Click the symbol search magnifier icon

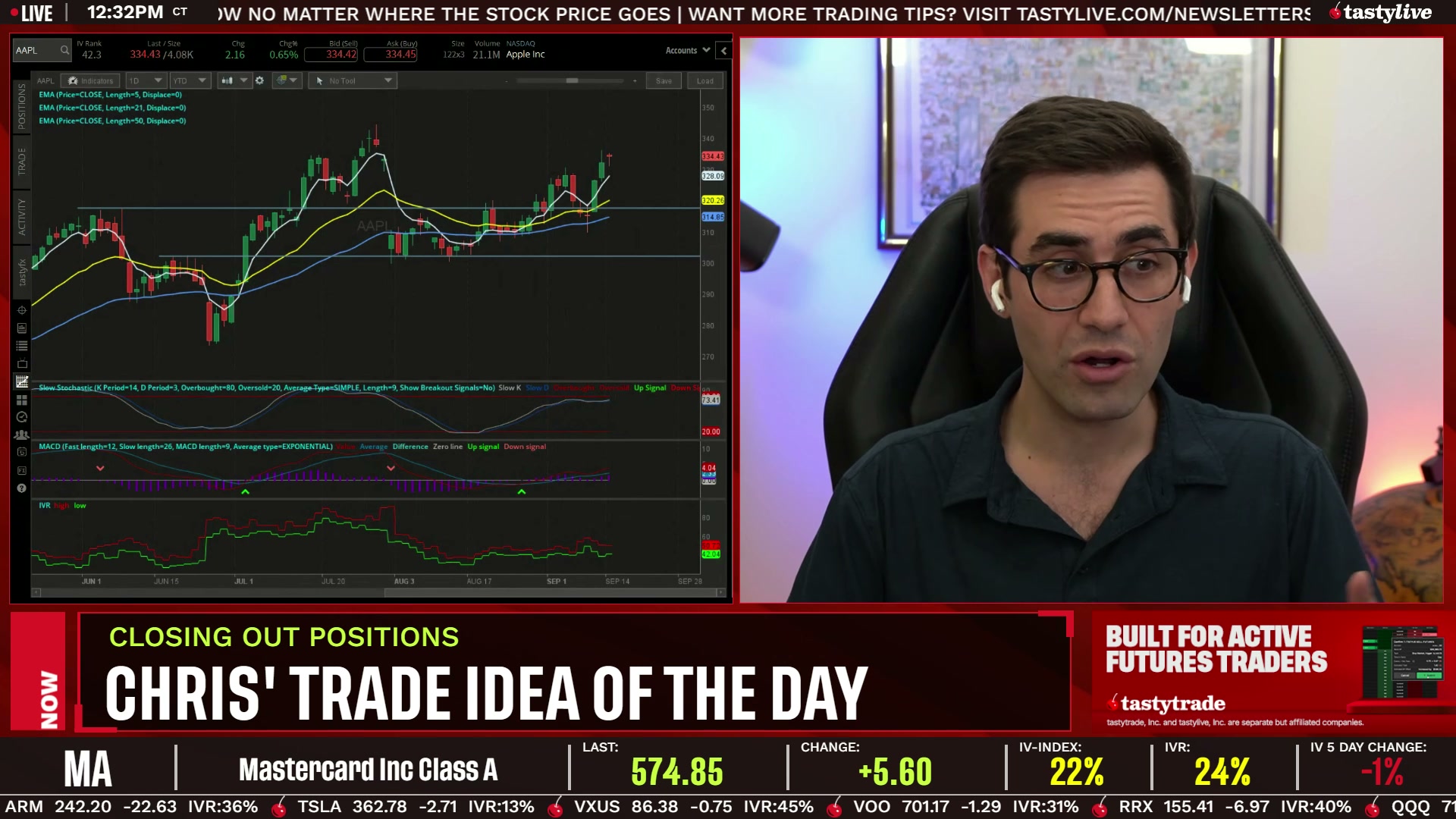click(x=64, y=51)
